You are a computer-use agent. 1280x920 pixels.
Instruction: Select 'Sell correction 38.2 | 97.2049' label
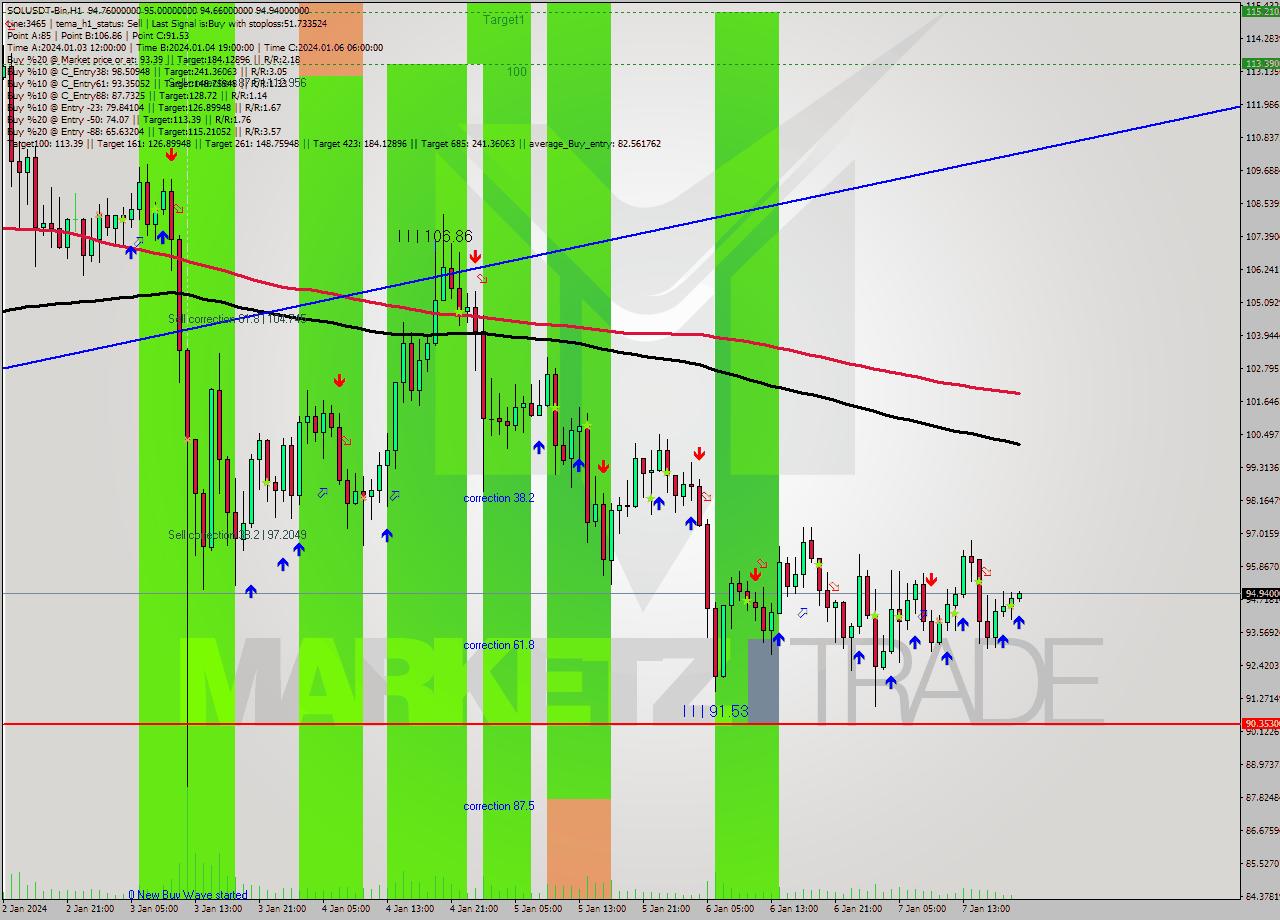[237, 535]
